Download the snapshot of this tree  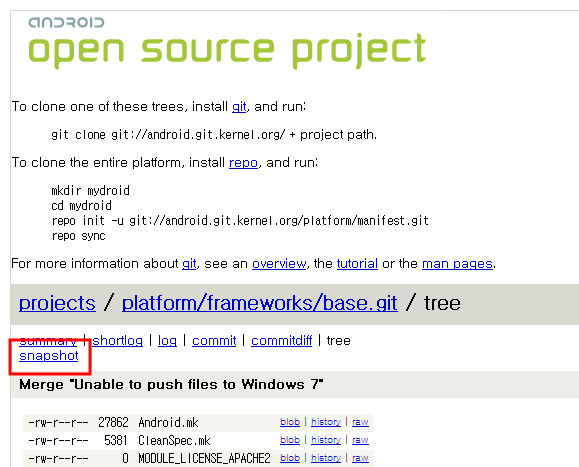point(49,356)
